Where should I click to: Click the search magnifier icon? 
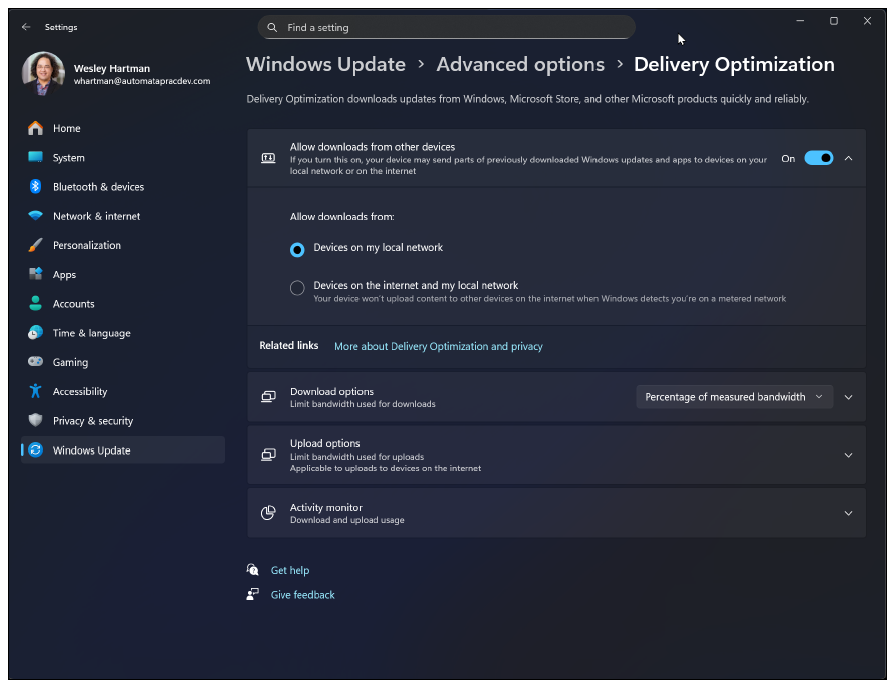(272, 28)
